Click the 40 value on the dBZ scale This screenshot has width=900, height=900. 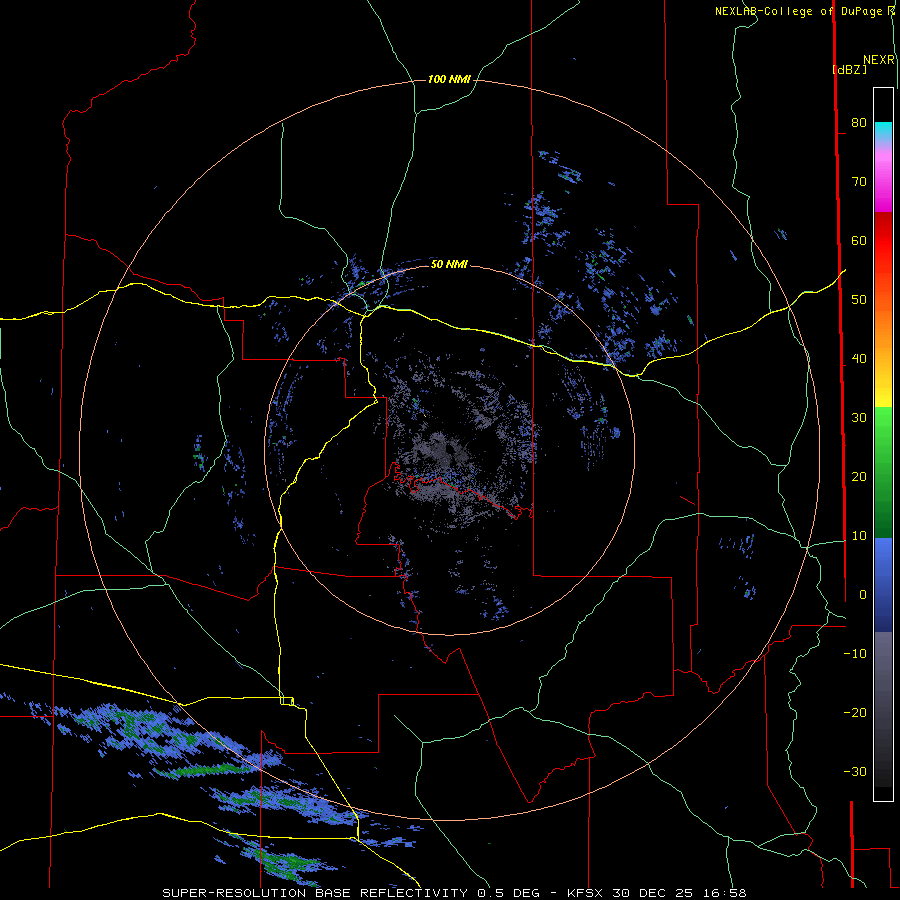click(859, 359)
